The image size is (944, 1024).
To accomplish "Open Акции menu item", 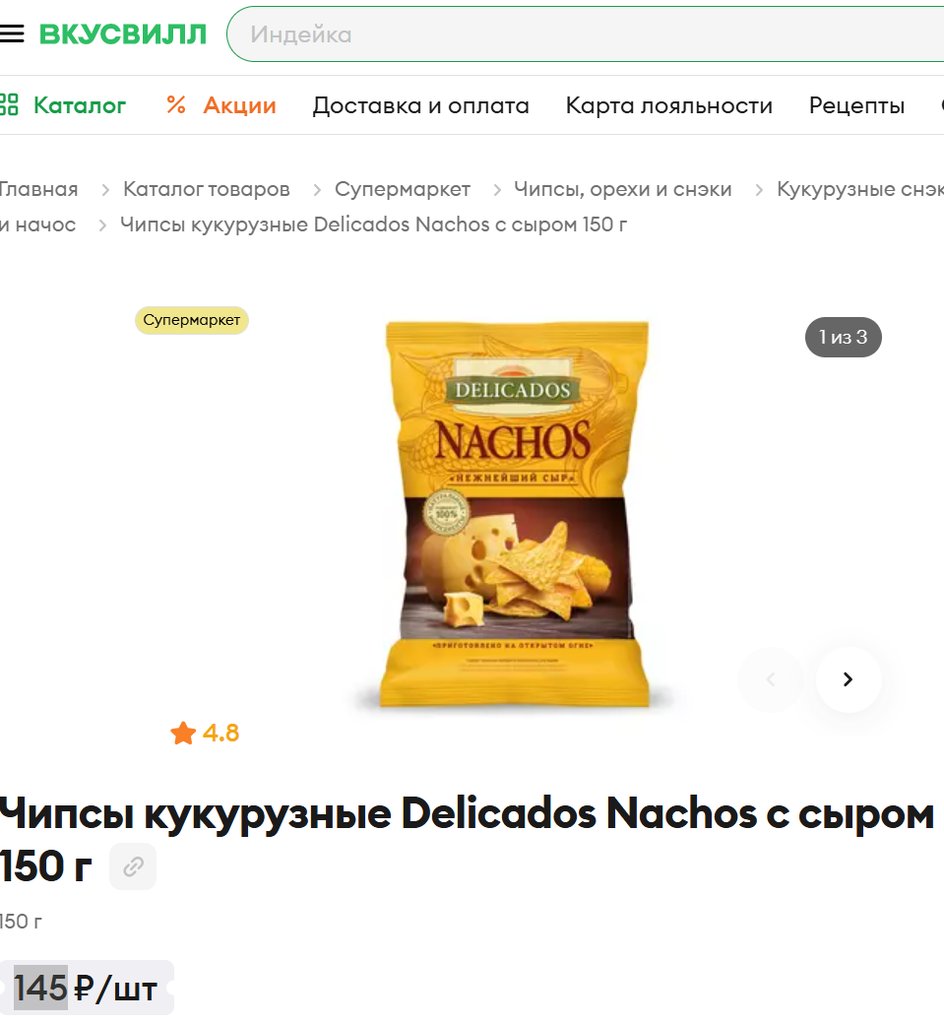I will tap(240, 105).
